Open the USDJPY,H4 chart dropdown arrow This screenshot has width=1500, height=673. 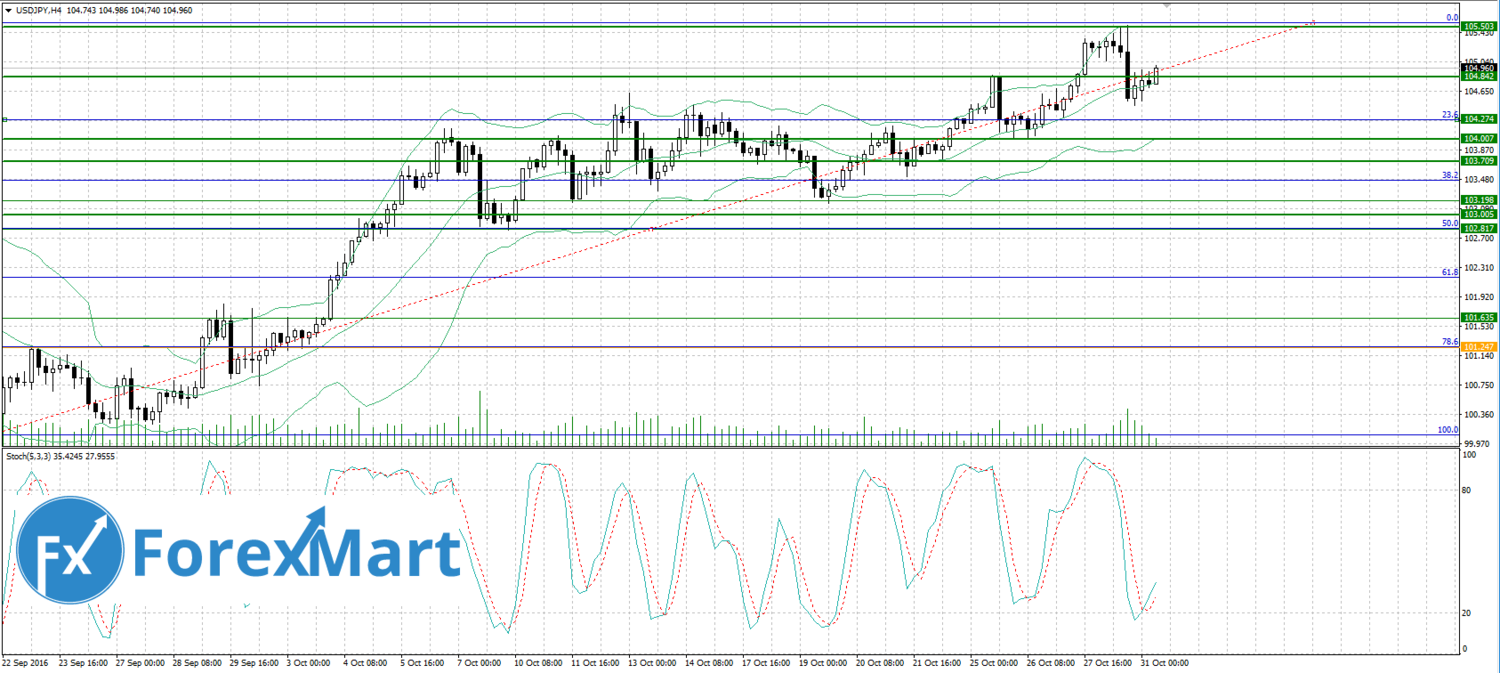tap(8, 10)
